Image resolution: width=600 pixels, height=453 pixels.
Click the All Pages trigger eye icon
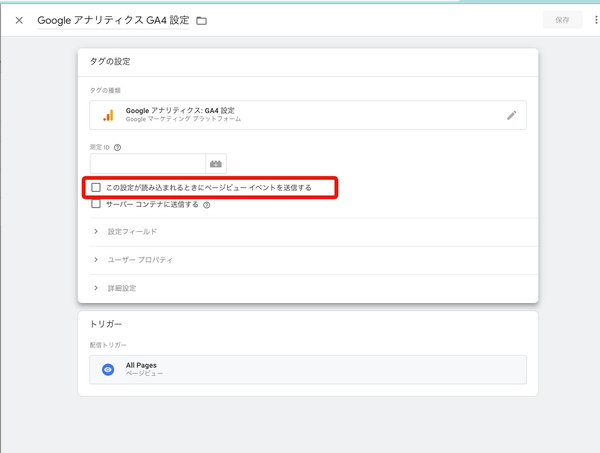[x=108, y=370]
